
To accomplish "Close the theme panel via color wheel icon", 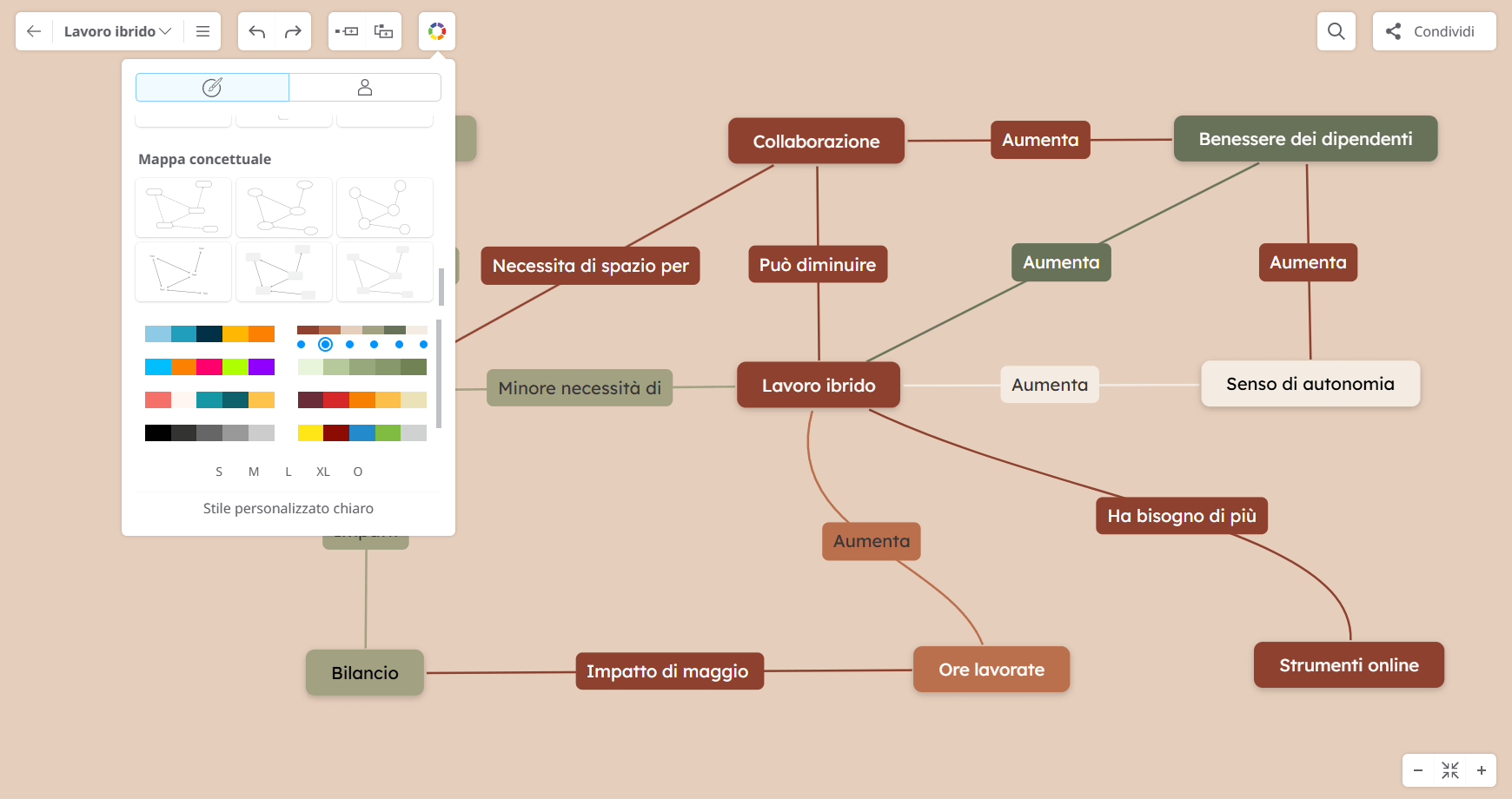I will tap(437, 31).
